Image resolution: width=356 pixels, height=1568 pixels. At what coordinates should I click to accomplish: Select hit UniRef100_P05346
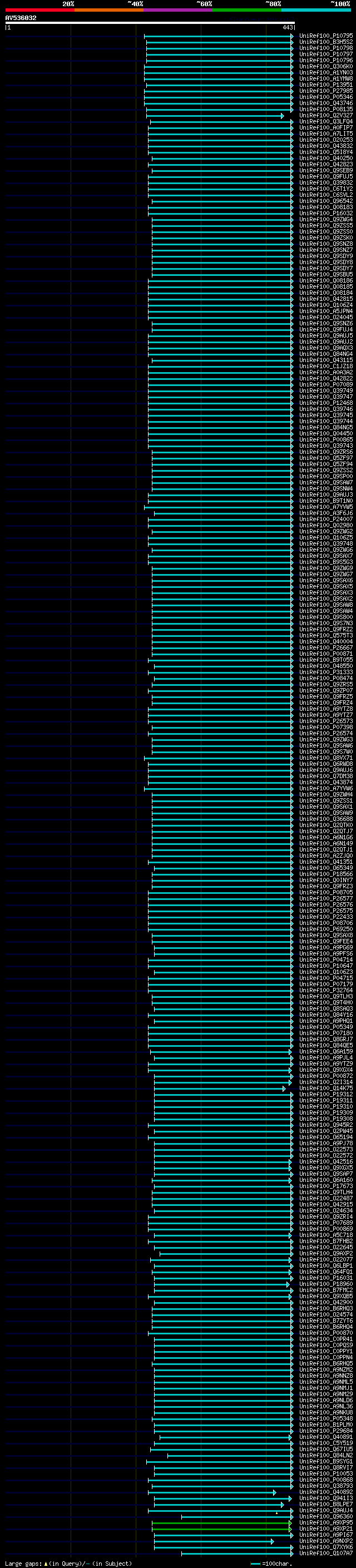pyautogui.click(x=325, y=97)
